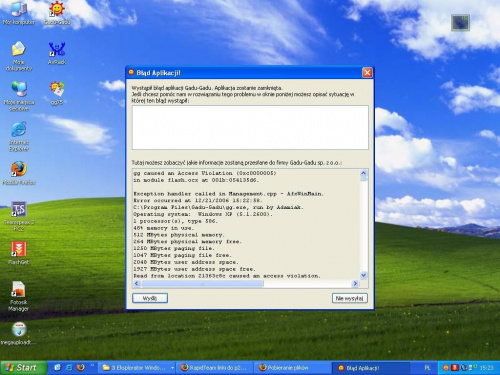Click the '48% memory in use.' line
Image resolution: width=500 pixels, height=375 pixels.
point(163,228)
